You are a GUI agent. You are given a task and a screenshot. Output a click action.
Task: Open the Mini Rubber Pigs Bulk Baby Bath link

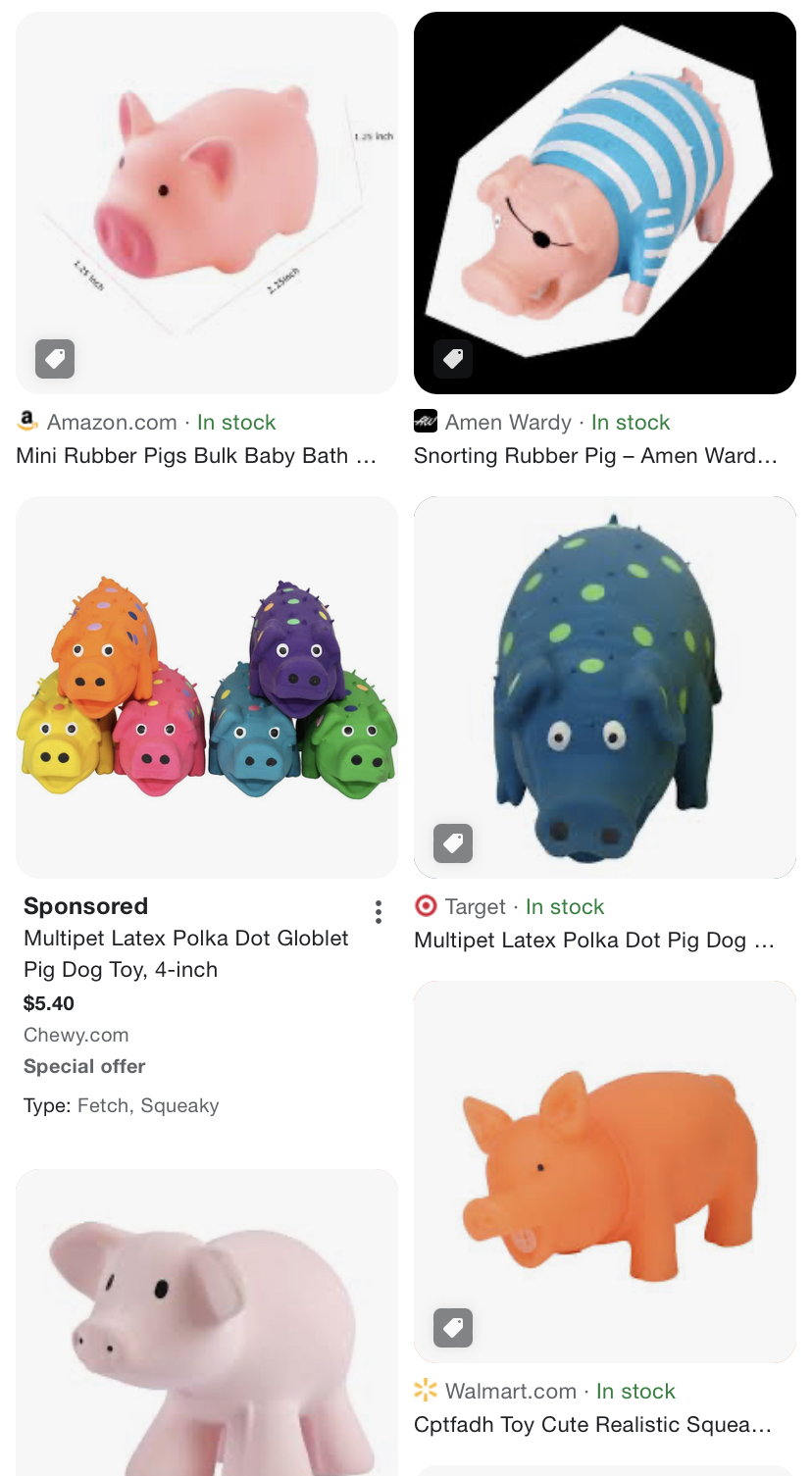tap(196, 456)
